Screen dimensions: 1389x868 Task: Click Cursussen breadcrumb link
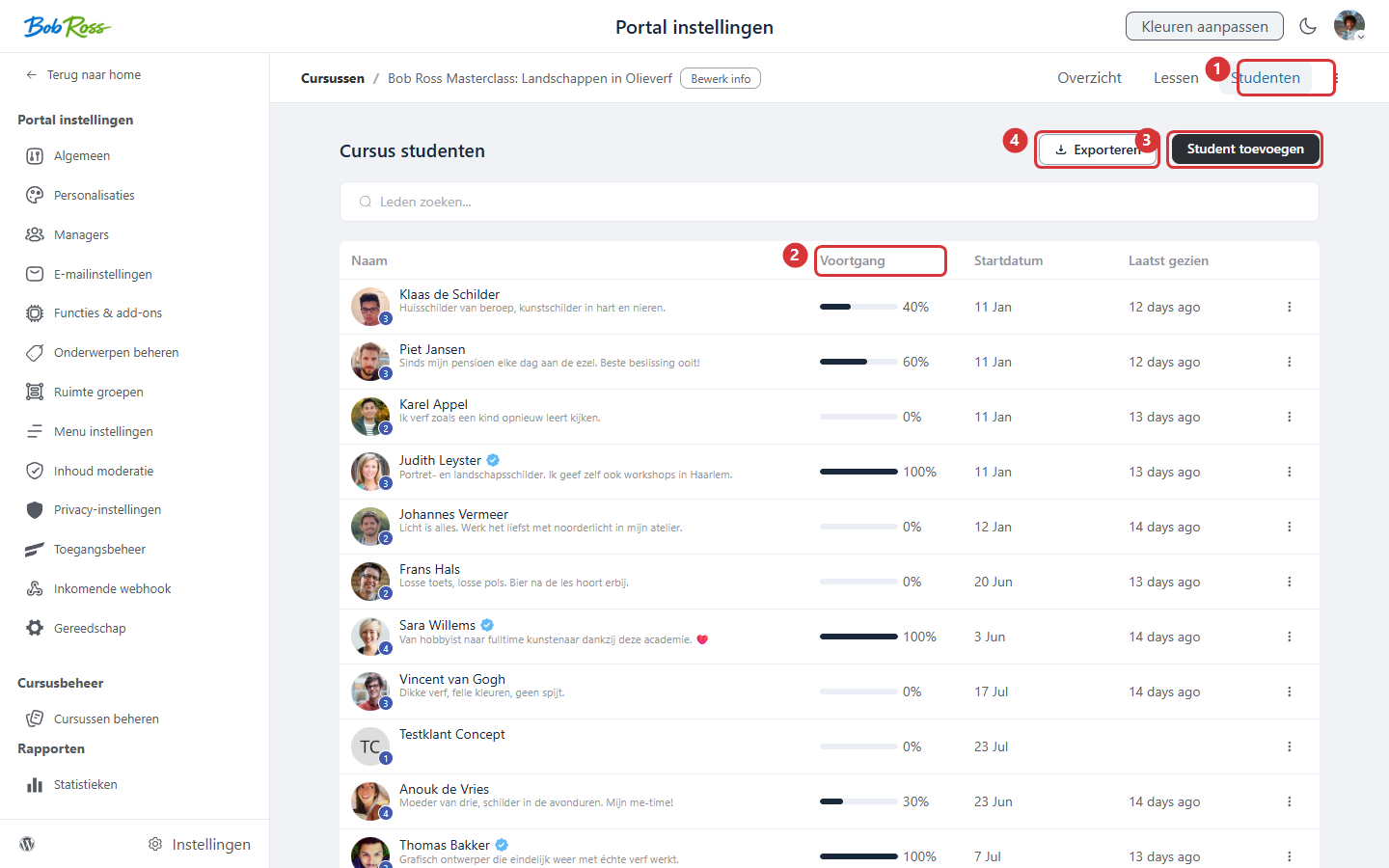(333, 78)
